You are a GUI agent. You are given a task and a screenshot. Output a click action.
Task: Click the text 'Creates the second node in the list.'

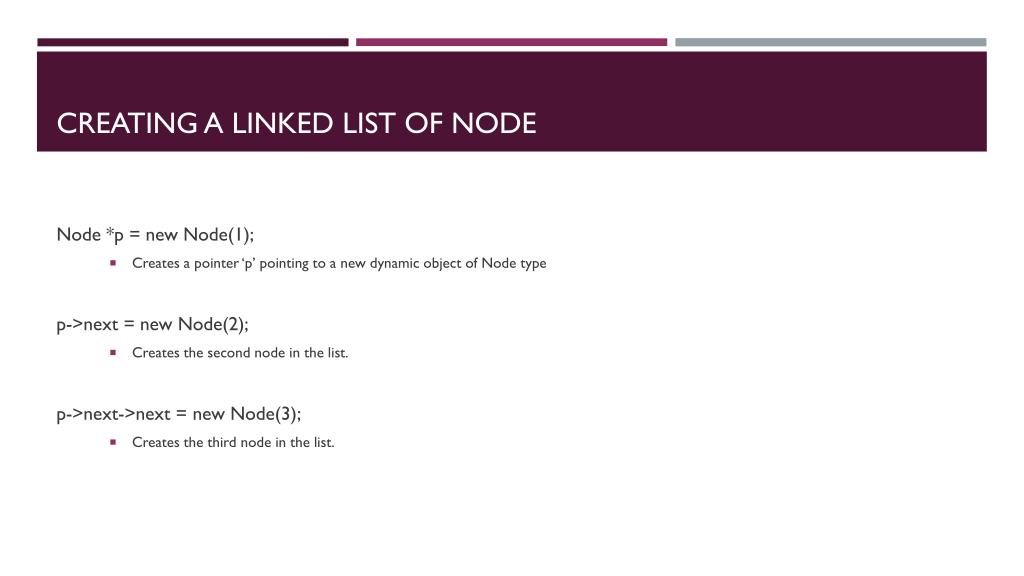click(x=240, y=353)
